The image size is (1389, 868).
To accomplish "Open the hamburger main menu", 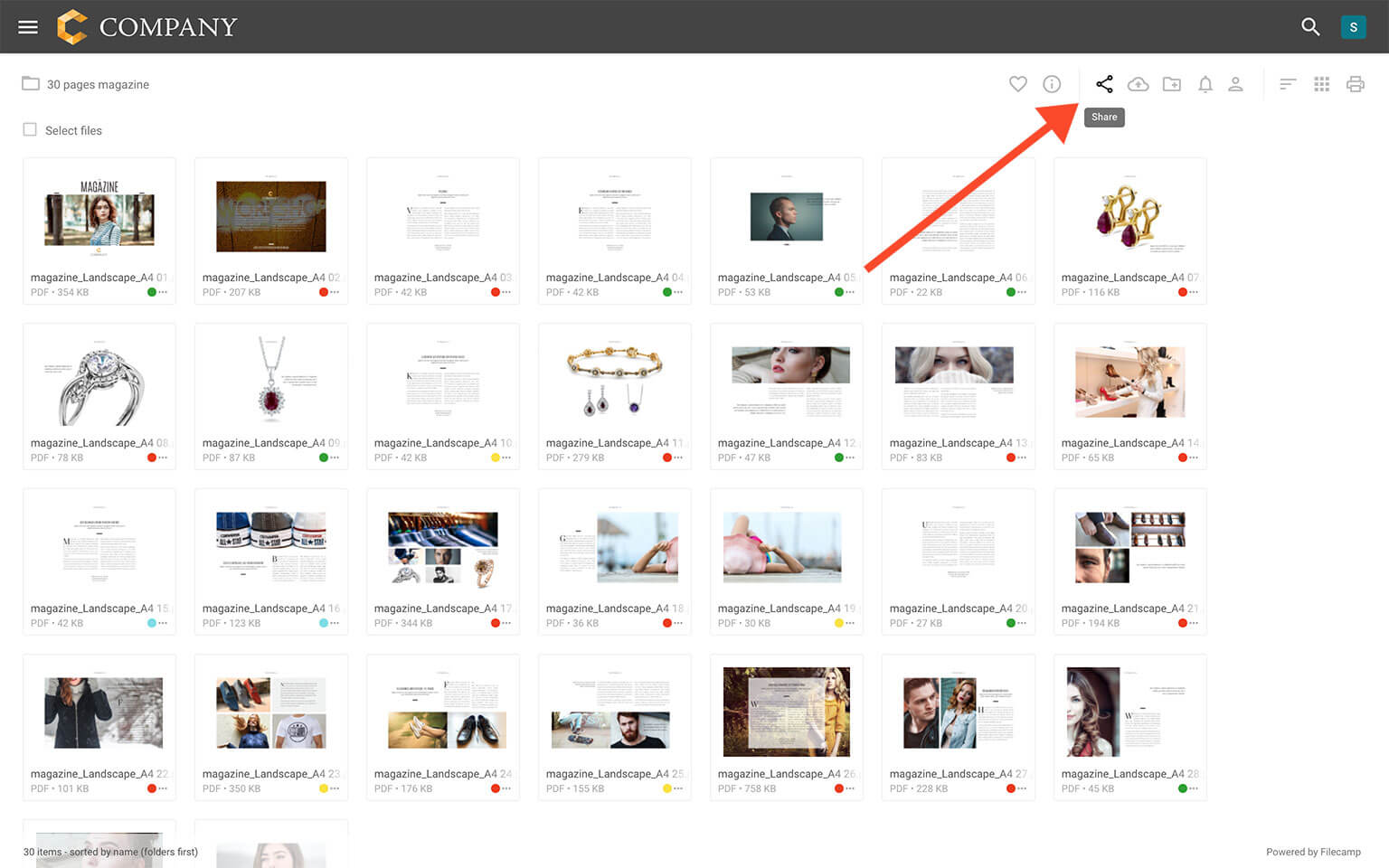I will (x=28, y=27).
